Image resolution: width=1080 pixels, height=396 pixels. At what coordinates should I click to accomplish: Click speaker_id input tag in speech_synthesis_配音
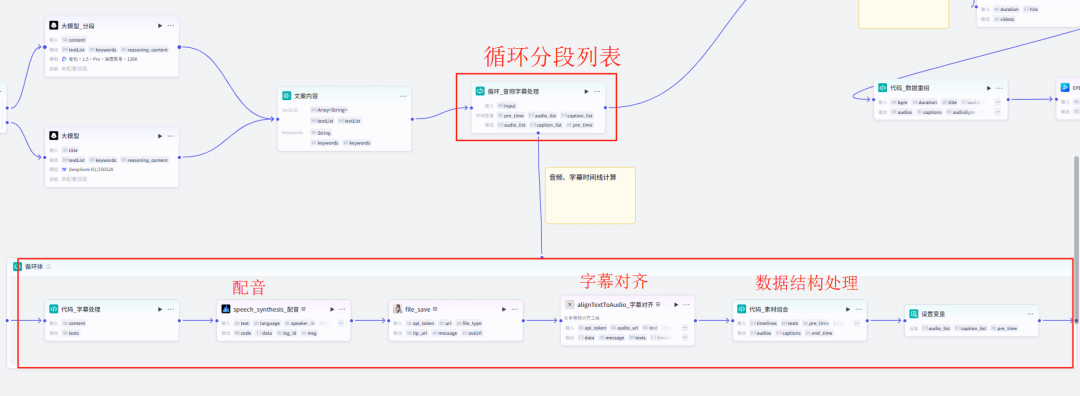pyautogui.click(x=300, y=323)
